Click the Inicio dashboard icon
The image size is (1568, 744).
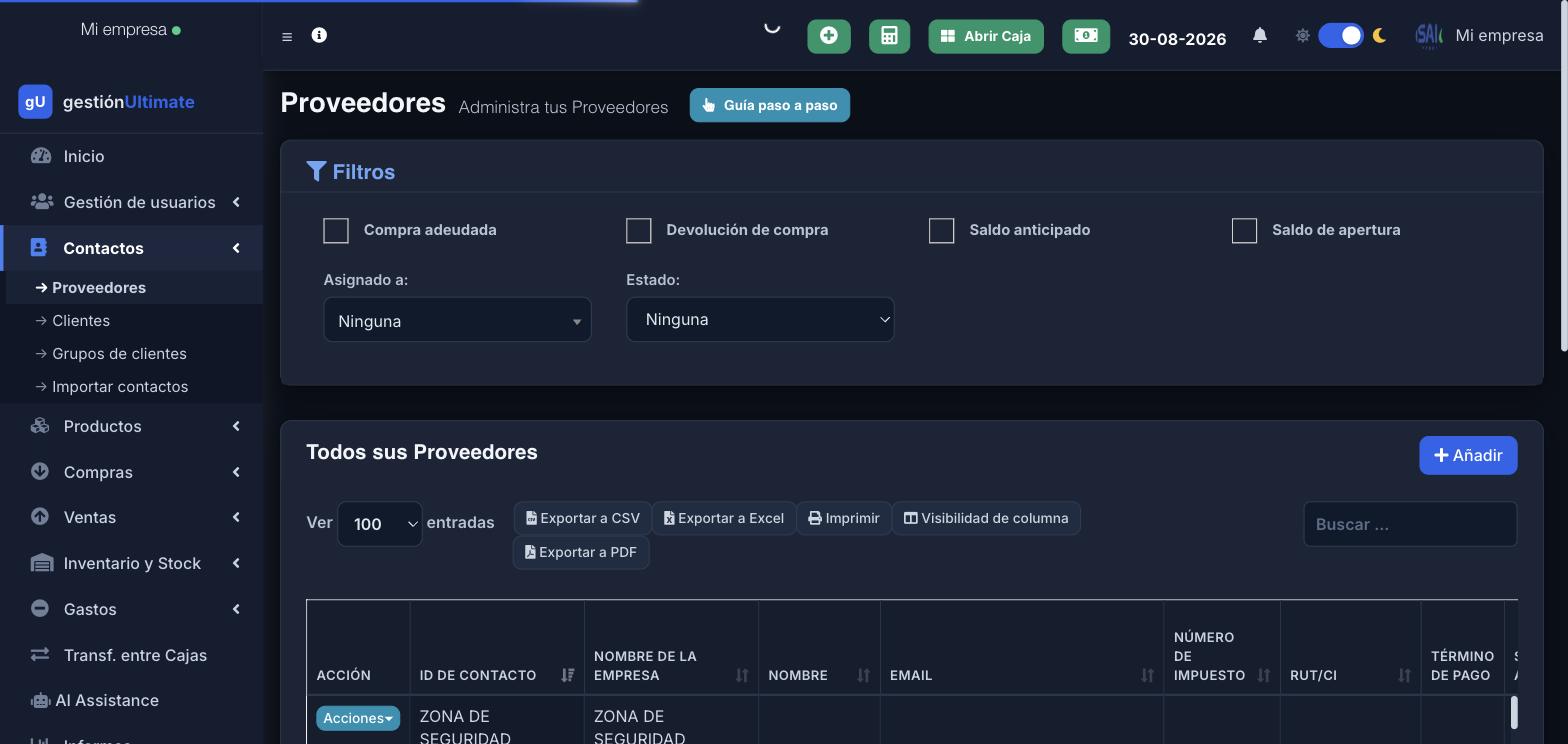41,156
